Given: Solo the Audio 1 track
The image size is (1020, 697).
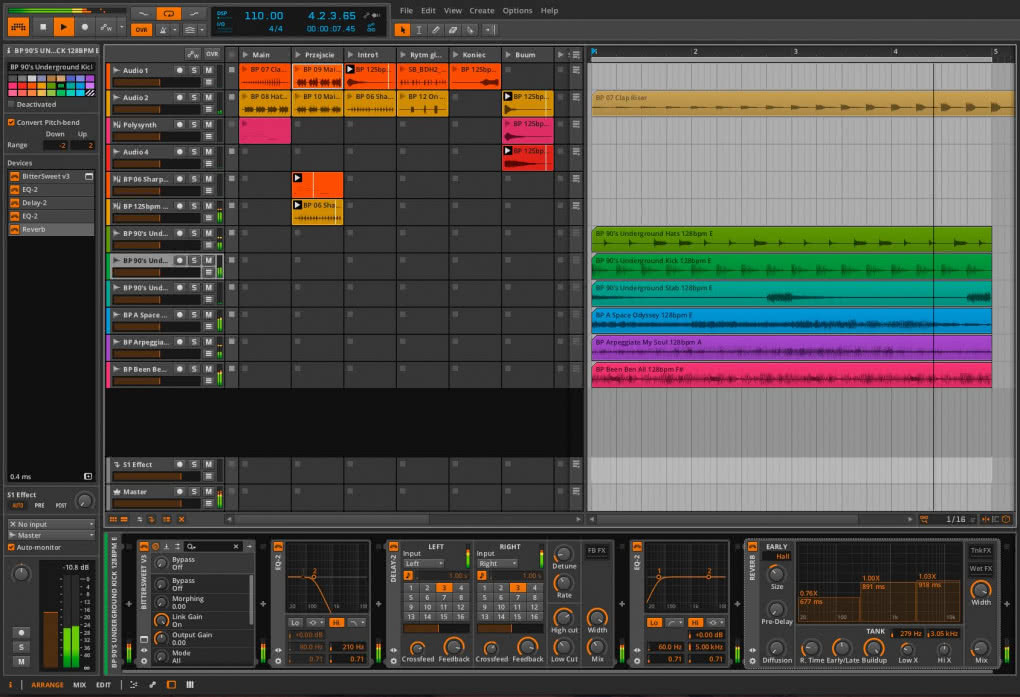Looking at the screenshot, I should click(195, 70).
